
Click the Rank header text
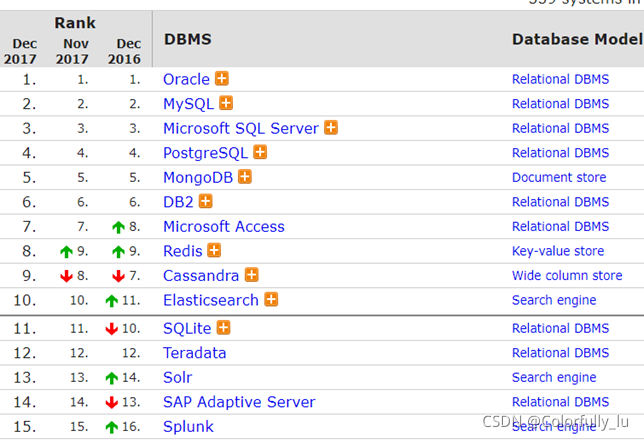[75, 23]
